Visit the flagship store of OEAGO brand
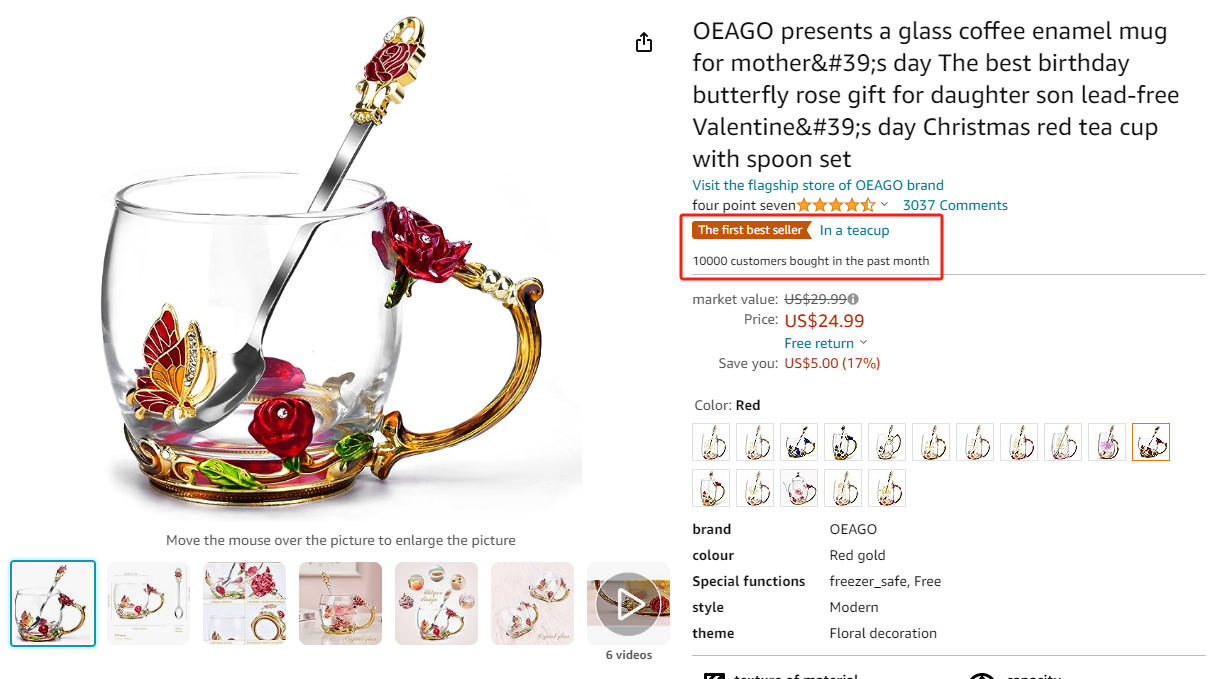 818,185
